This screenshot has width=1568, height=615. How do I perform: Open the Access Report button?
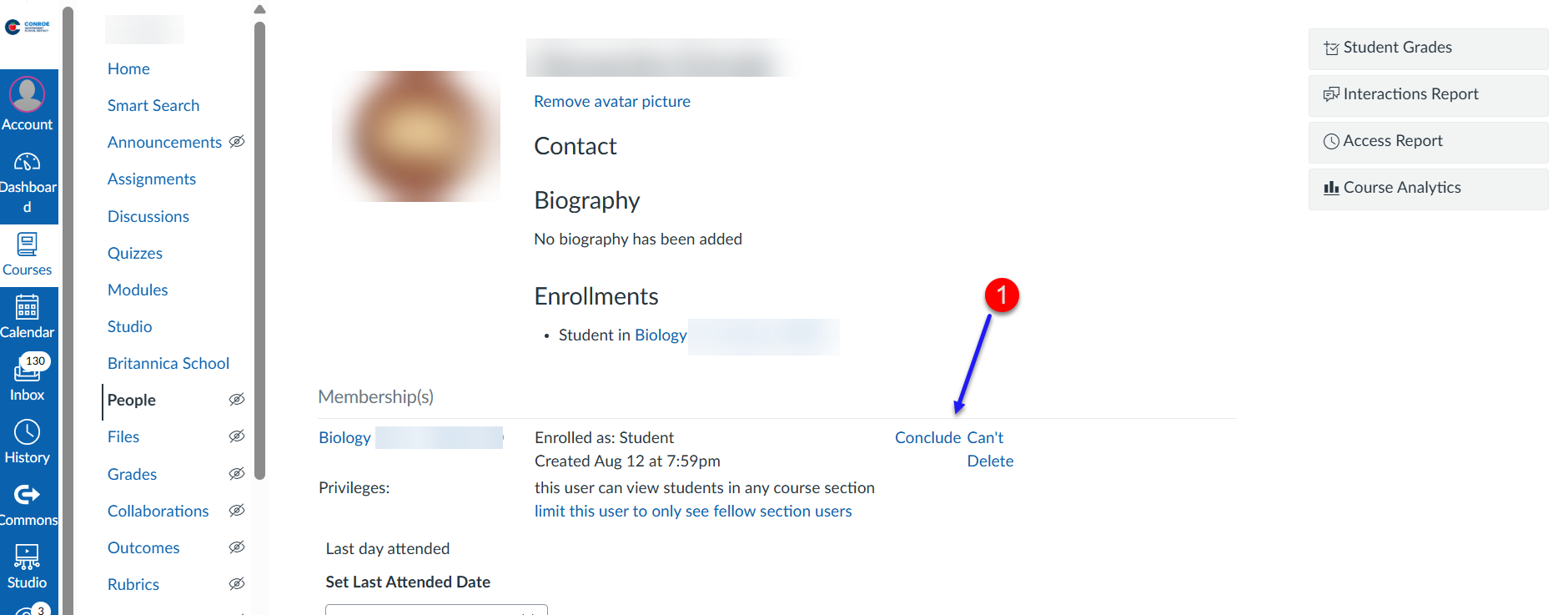pyautogui.click(x=1428, y=142)
